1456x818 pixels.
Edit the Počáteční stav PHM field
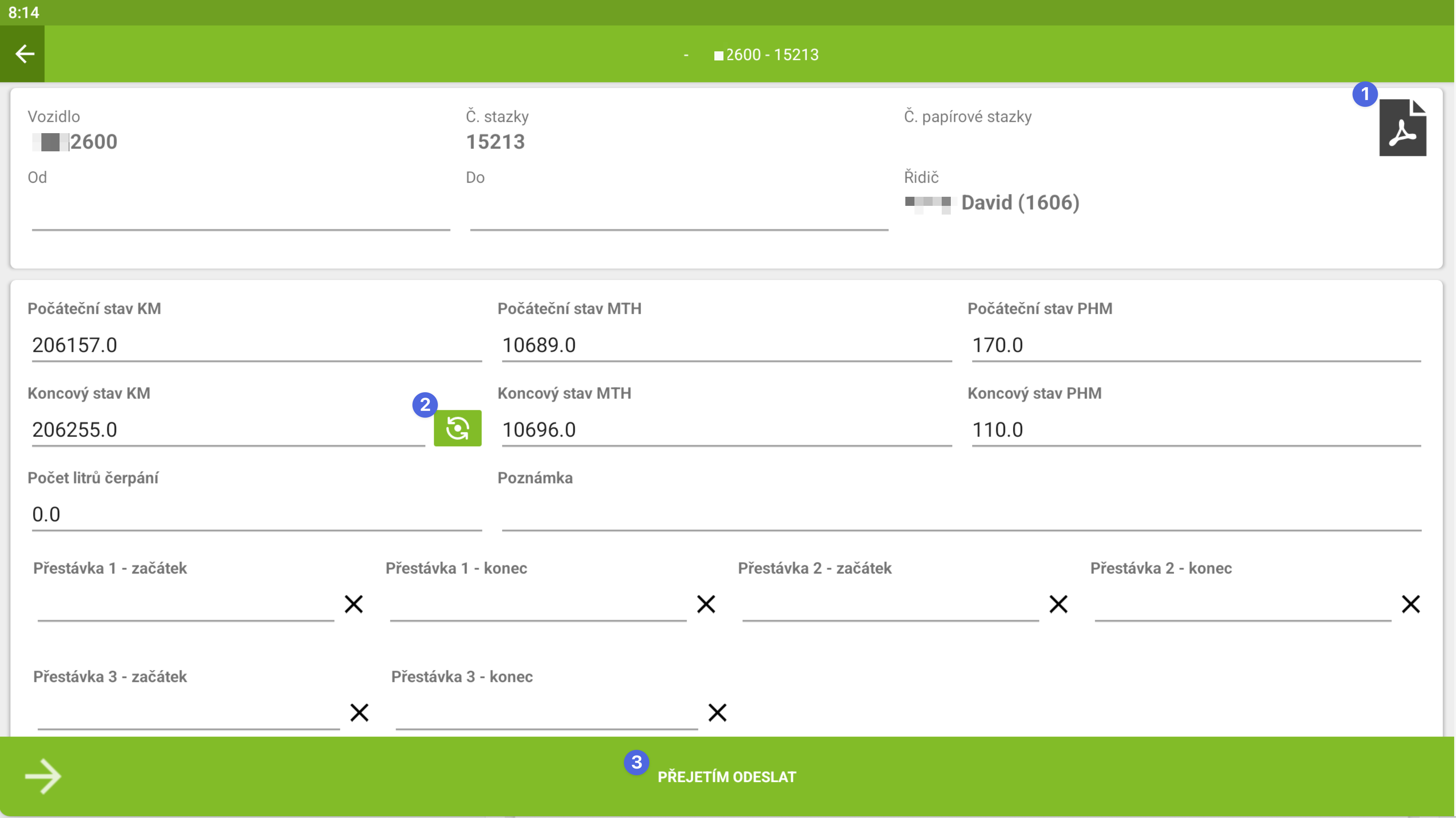pos(1195,345)
